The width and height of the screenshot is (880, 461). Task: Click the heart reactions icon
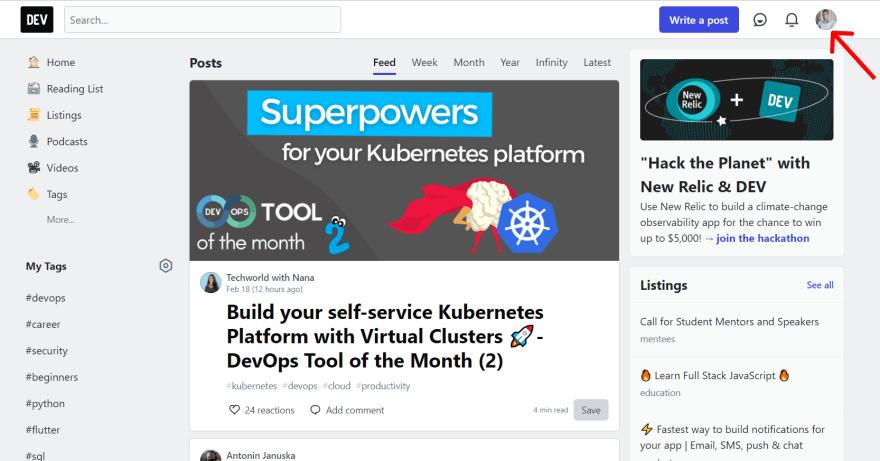pyautogui.click(x=234, y=410)
